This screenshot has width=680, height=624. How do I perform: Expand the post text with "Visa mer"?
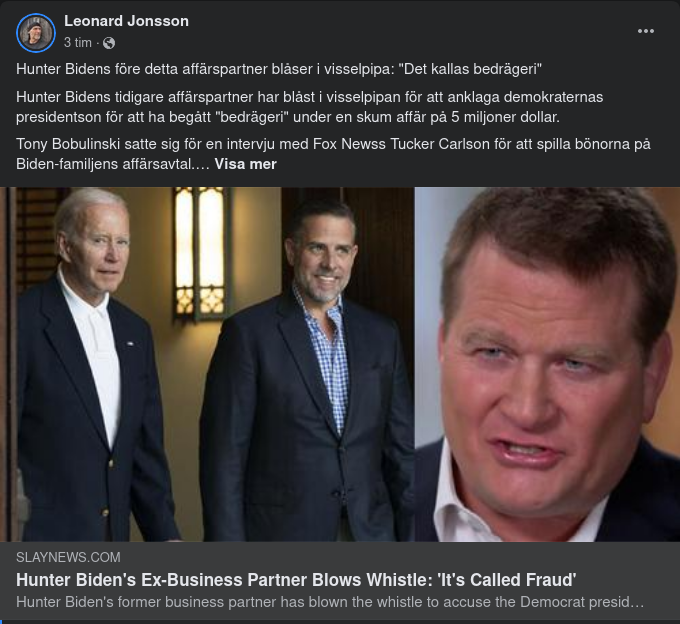[x=245, y=163]
